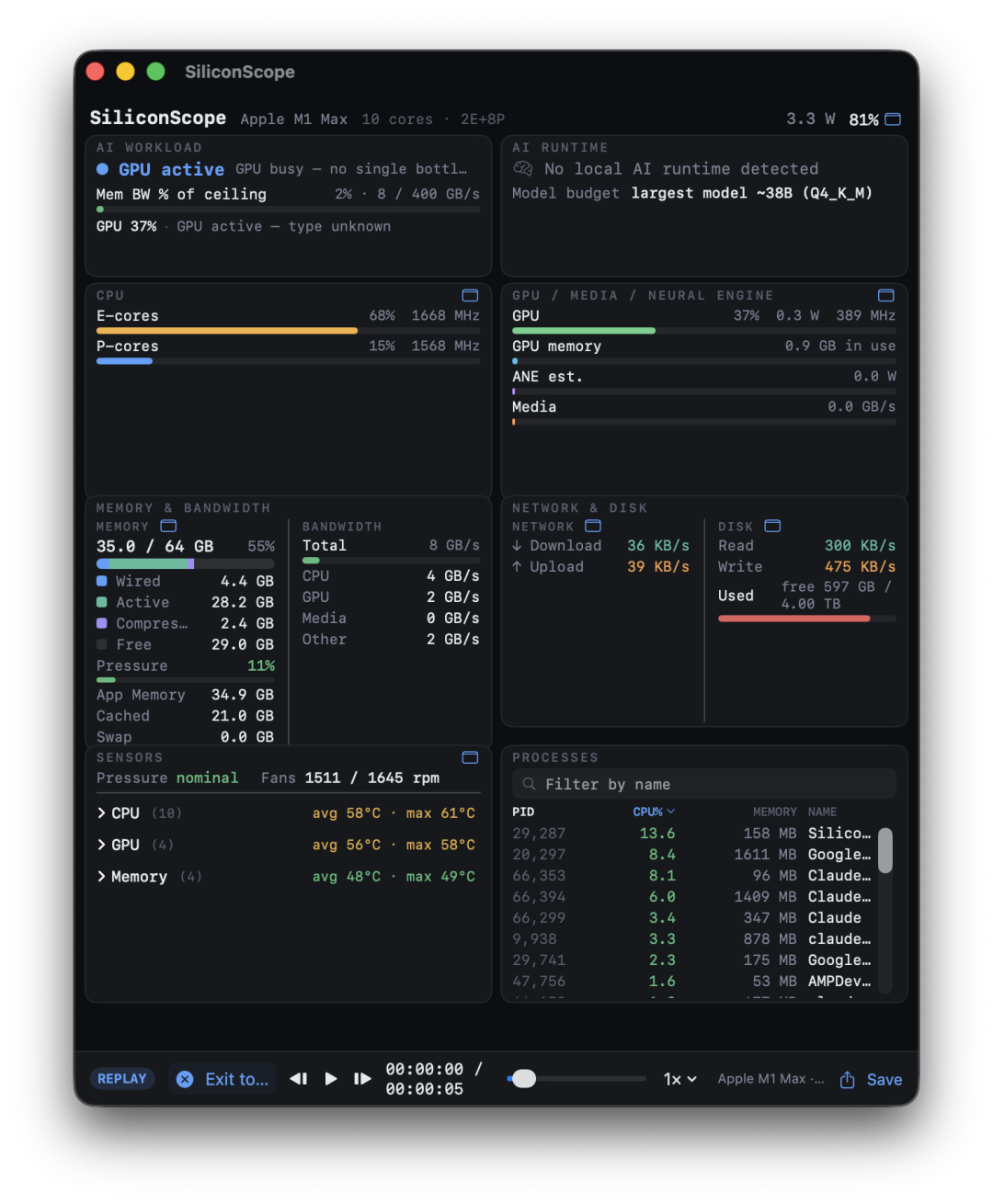
Task: Click the pop-out icon in the Sensors panel
Action: click(x=470, y=757)
